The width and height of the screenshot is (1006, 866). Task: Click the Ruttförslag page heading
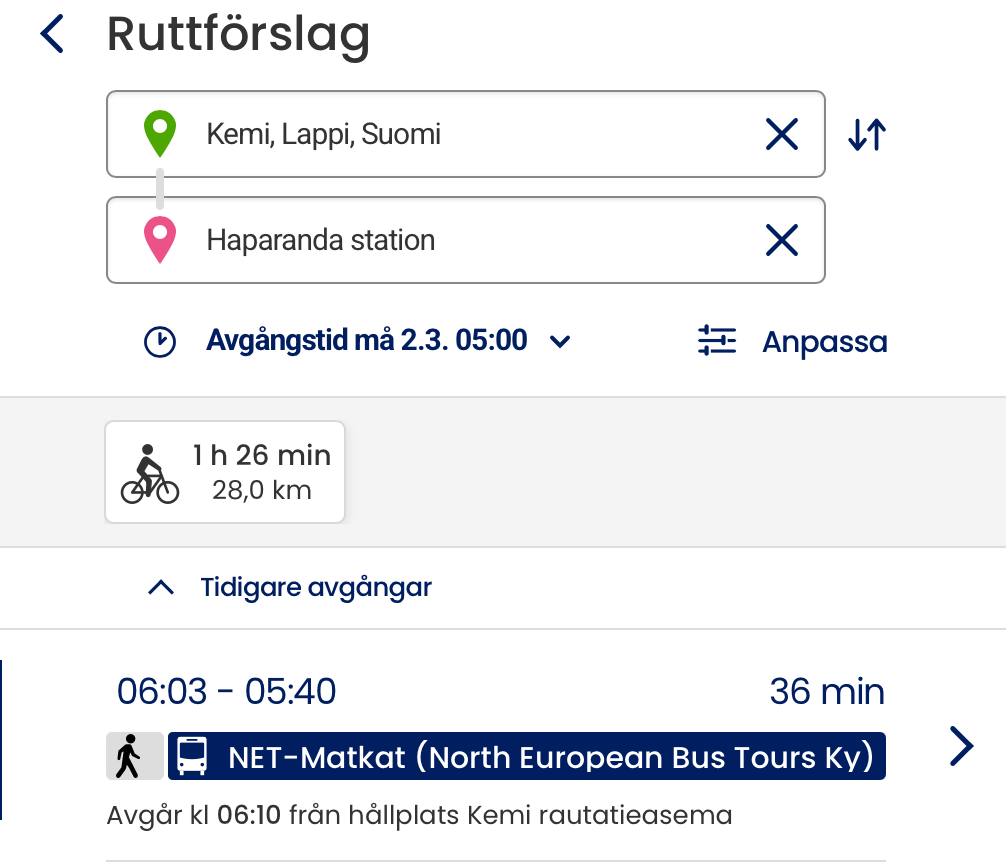pyautogui.click(x=238, y=34)
